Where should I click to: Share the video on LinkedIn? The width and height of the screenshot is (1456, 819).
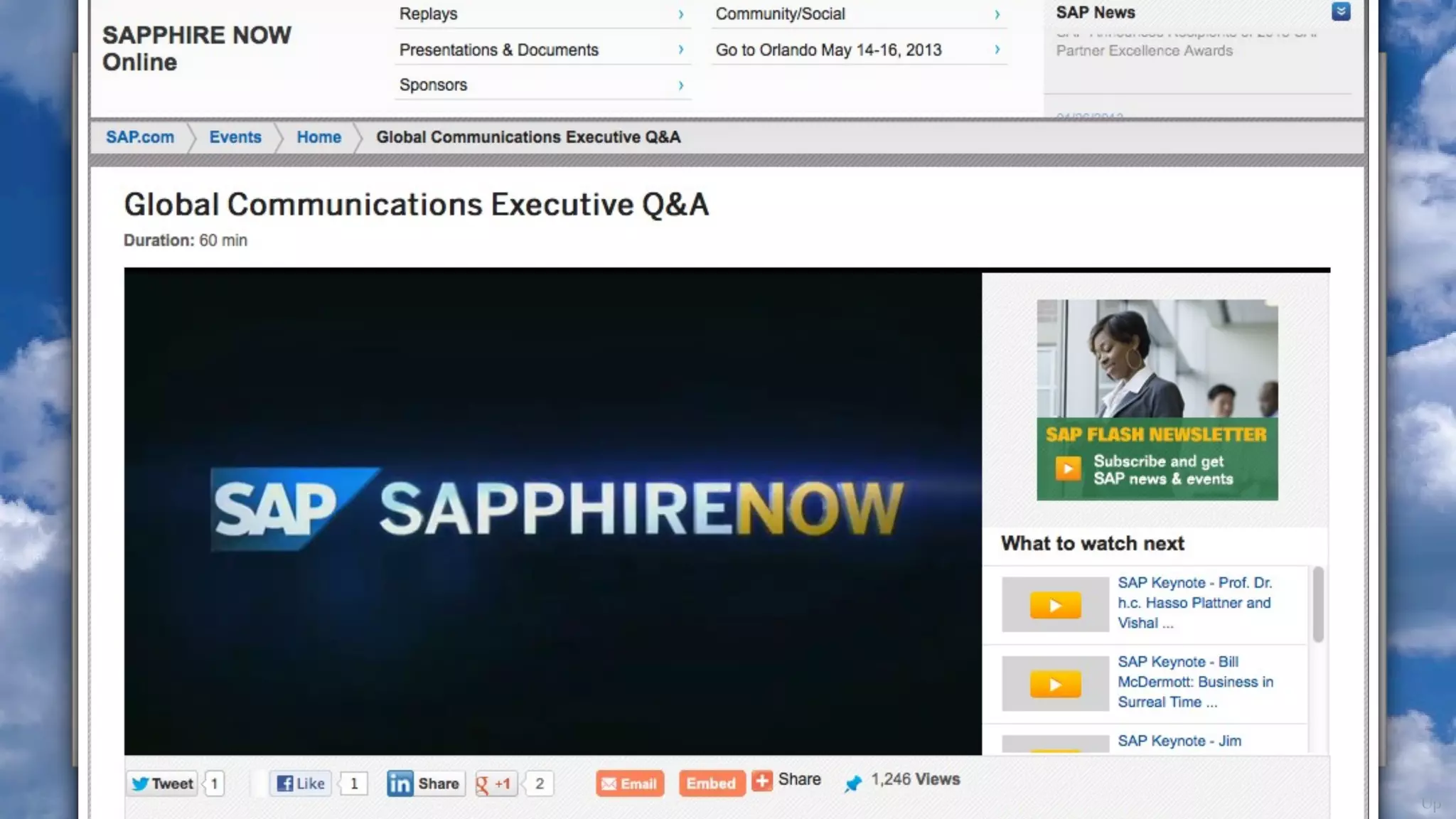click(x=425, y=783)
